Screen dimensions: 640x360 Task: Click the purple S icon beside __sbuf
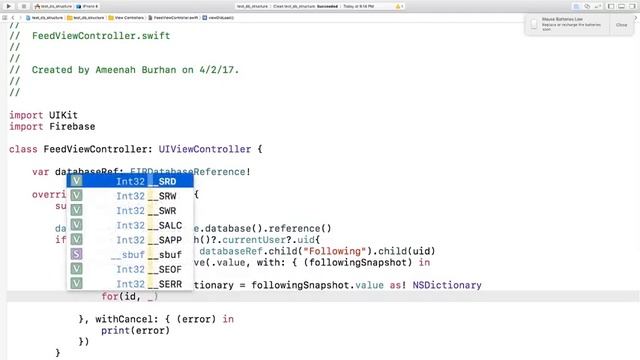click(x=76, y=254)
